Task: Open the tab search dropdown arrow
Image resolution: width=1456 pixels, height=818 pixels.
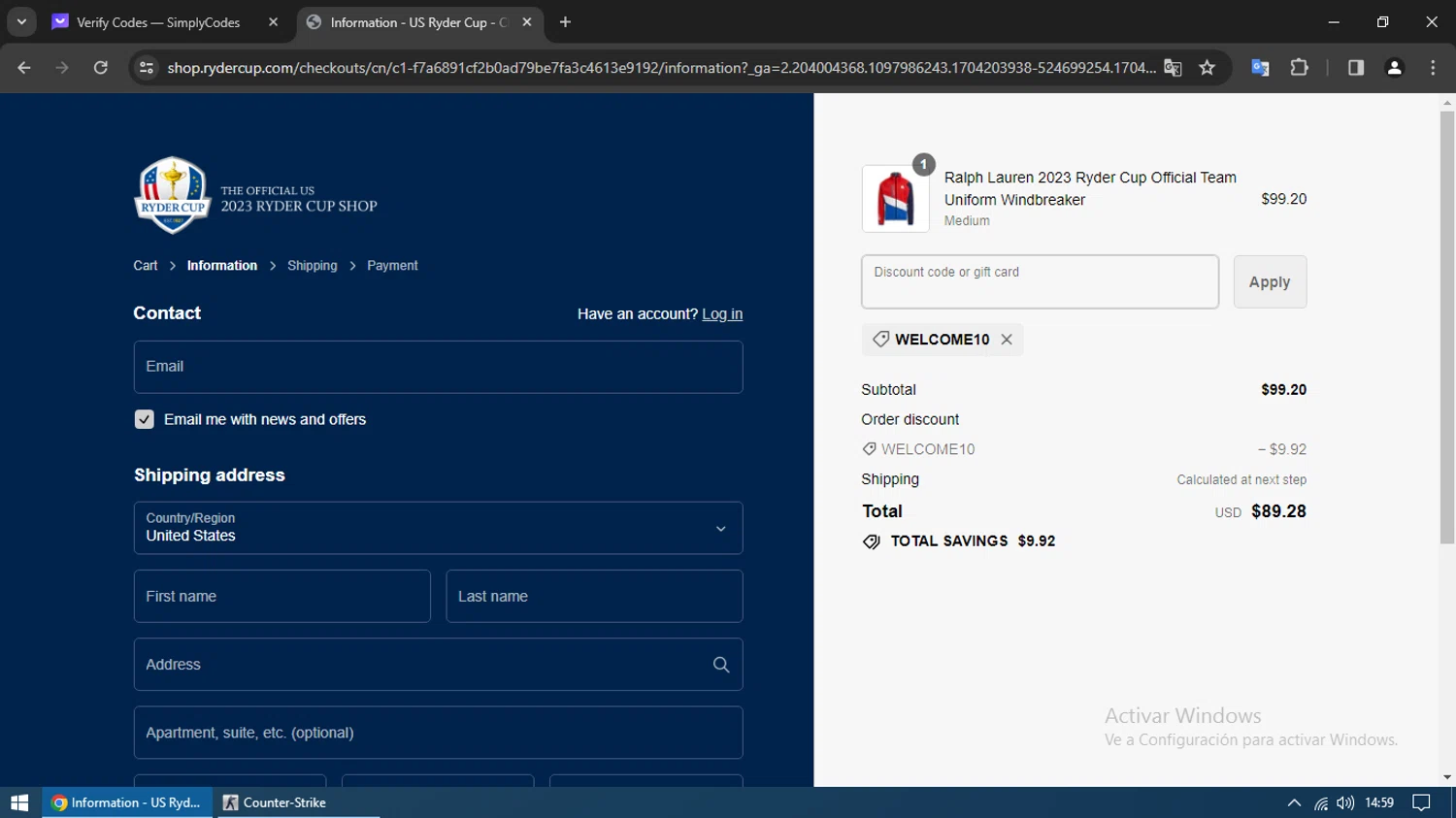Action: (x=21, y=21)
